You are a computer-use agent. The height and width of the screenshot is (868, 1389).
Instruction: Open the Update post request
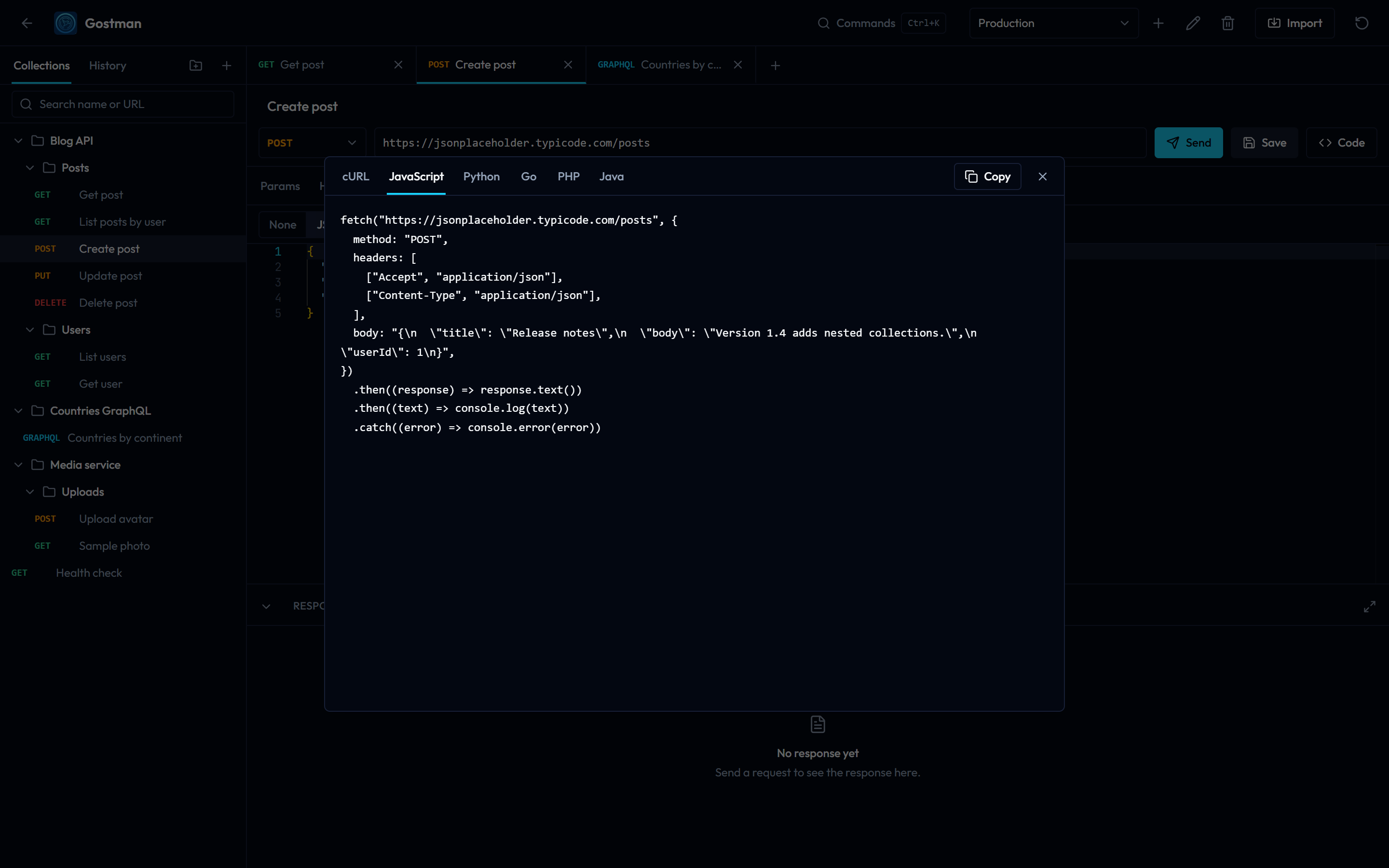tap(123, 275)
